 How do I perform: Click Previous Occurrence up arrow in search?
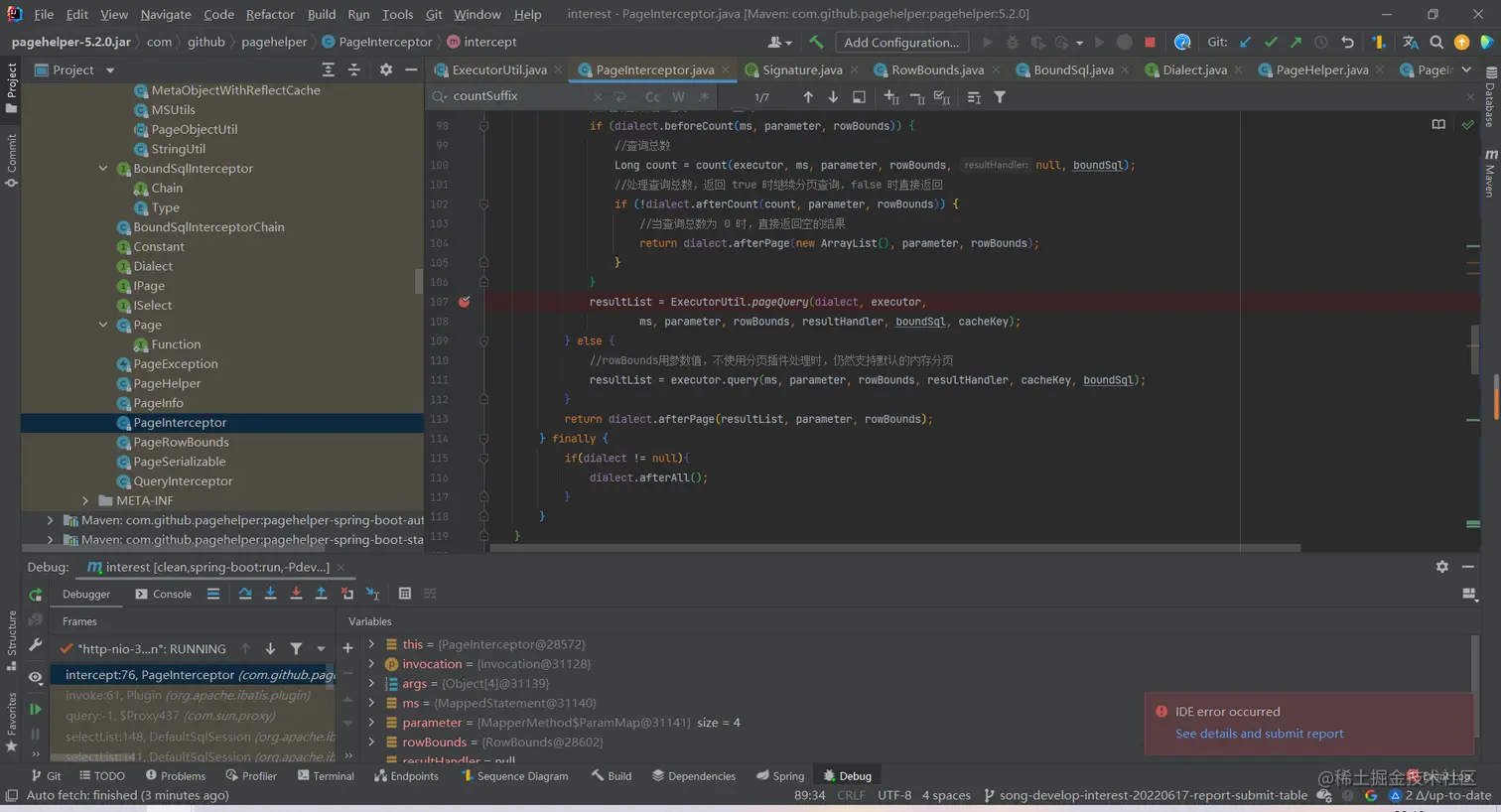click(807, 96)
